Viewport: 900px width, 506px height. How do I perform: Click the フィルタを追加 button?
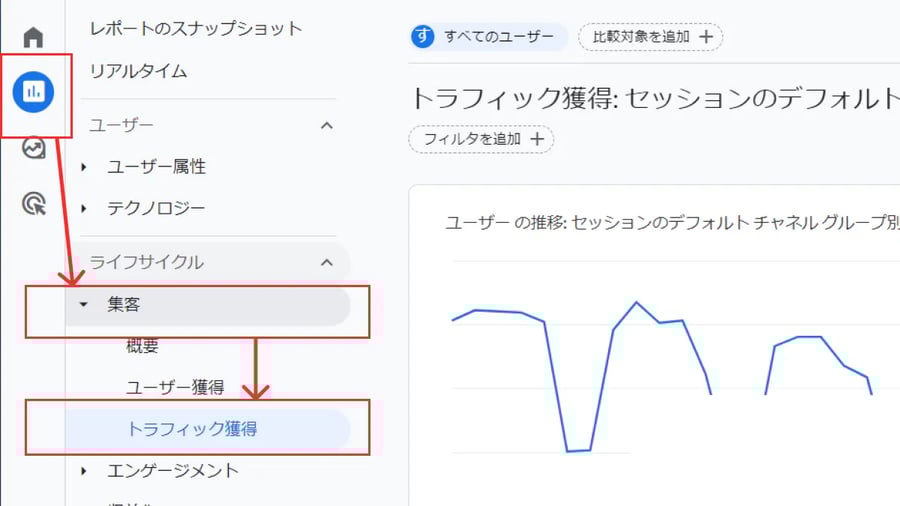481,139
